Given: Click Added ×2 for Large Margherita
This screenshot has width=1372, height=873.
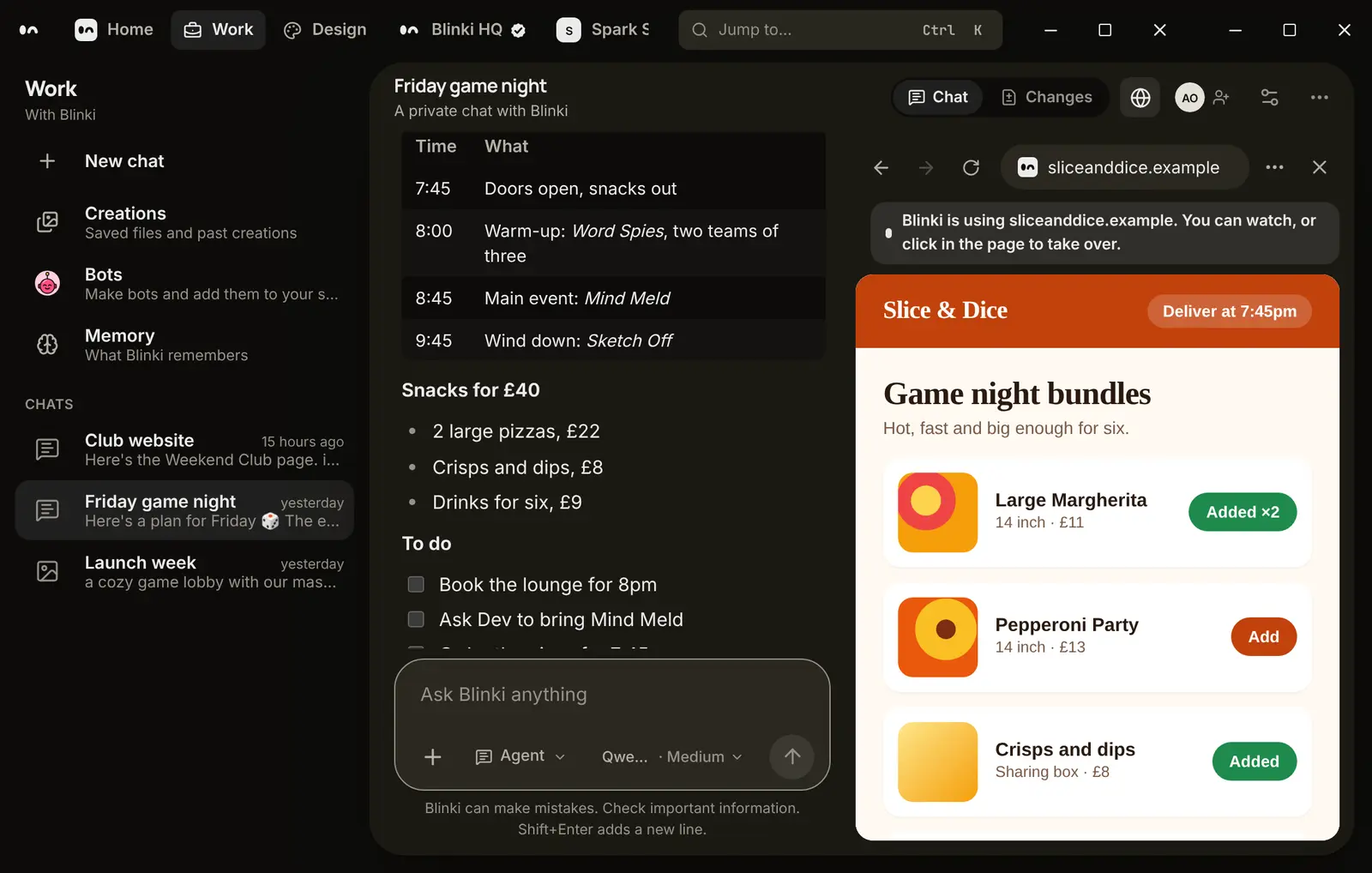Looking at the screenshot, I should point(1243,512).
